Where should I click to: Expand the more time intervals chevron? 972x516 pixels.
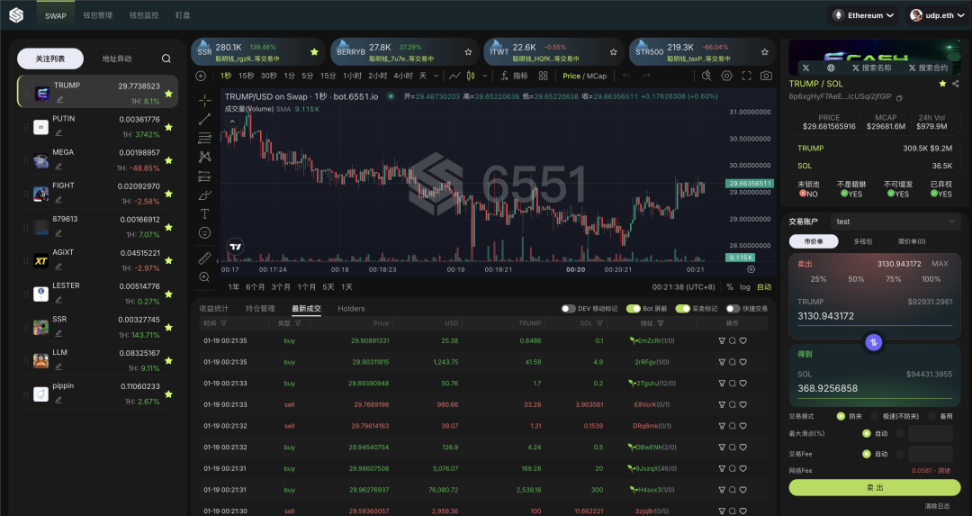[436, 76]
